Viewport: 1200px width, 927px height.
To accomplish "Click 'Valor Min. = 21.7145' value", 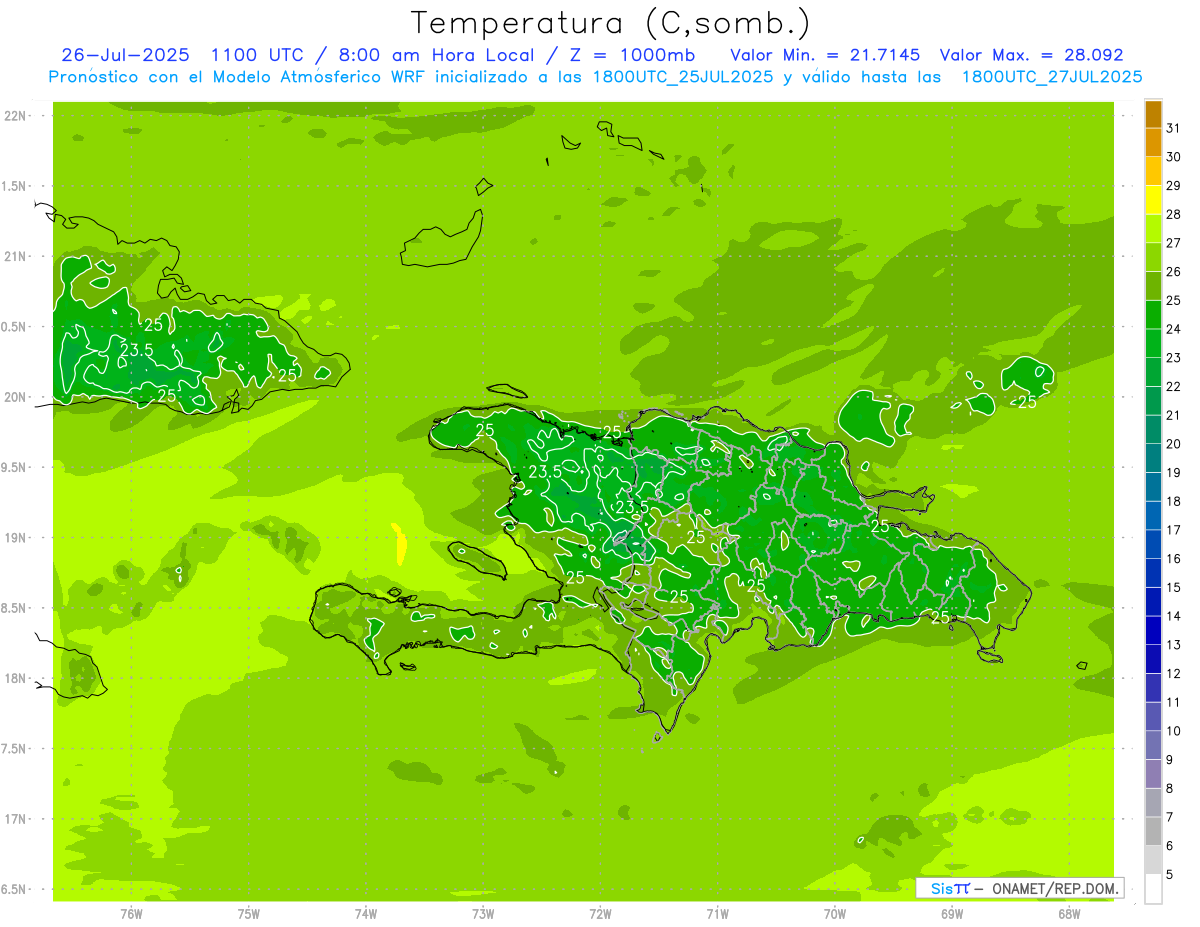I will (x=825, y=55).
